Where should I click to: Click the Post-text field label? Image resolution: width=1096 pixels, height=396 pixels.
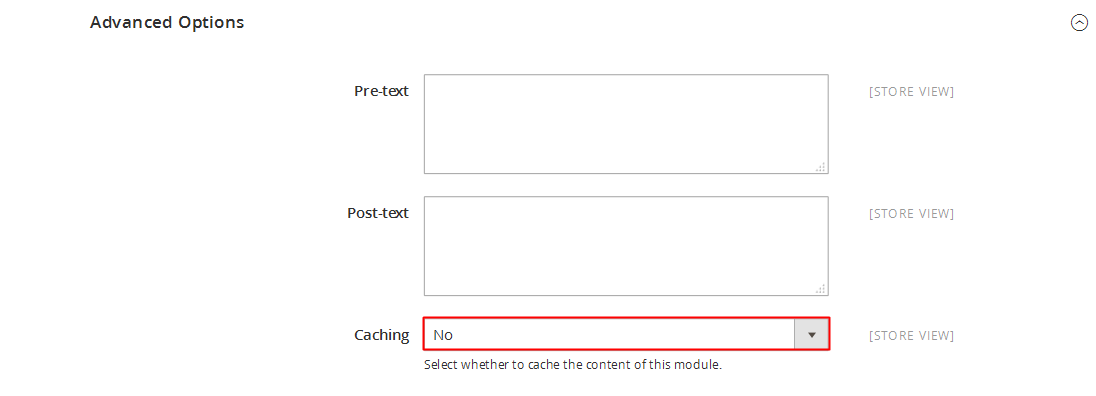378,213
